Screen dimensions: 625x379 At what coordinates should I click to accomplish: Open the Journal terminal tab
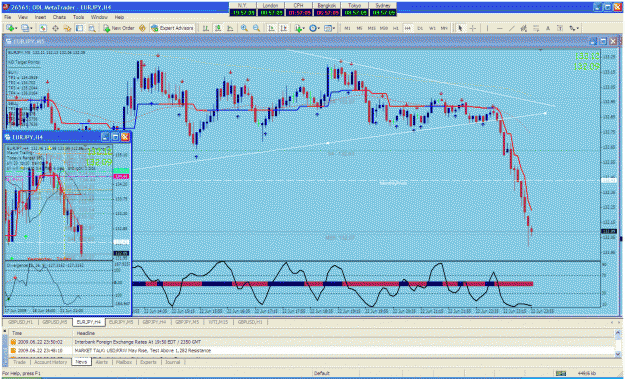pos(173,362)
